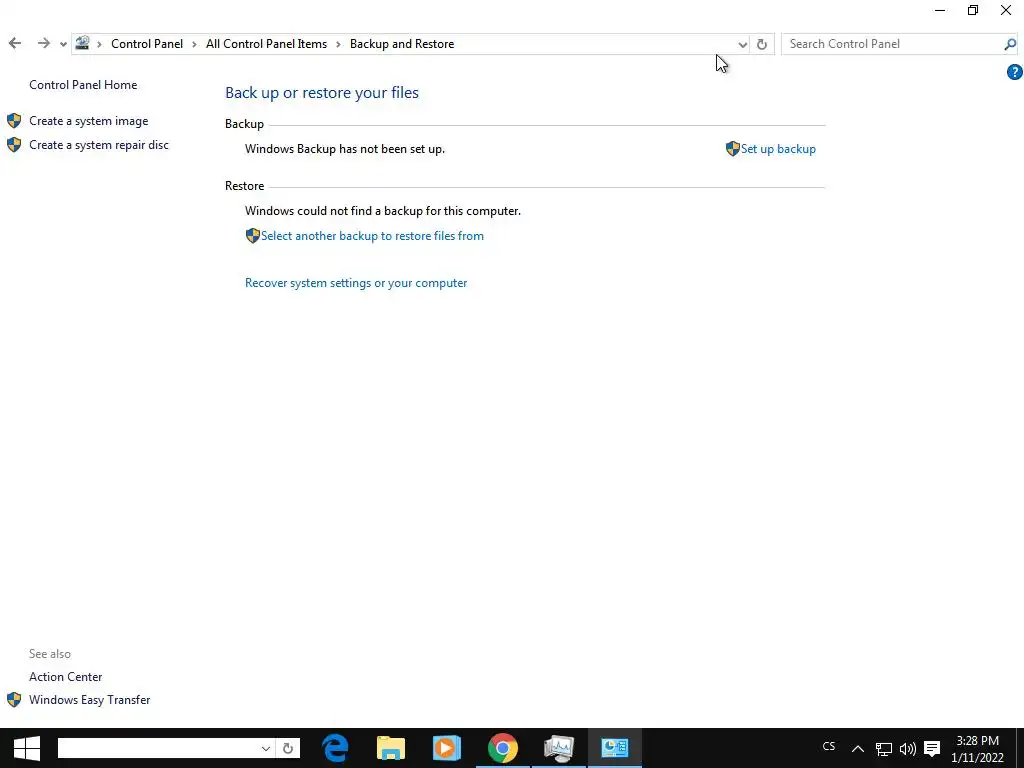Open Control Panel Home

coord(83,85)
